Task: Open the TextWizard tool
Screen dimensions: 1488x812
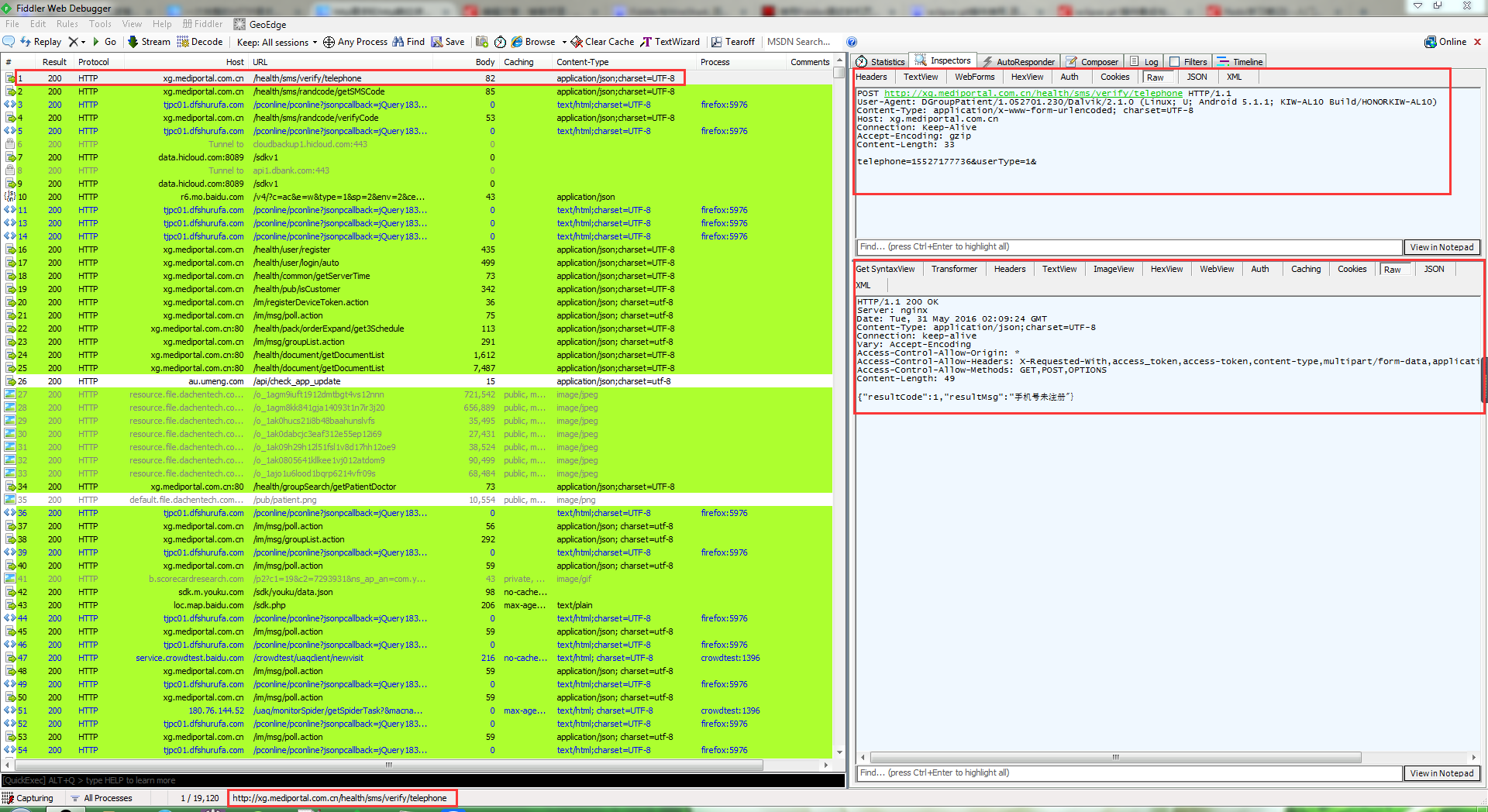Action: (670, 42)
